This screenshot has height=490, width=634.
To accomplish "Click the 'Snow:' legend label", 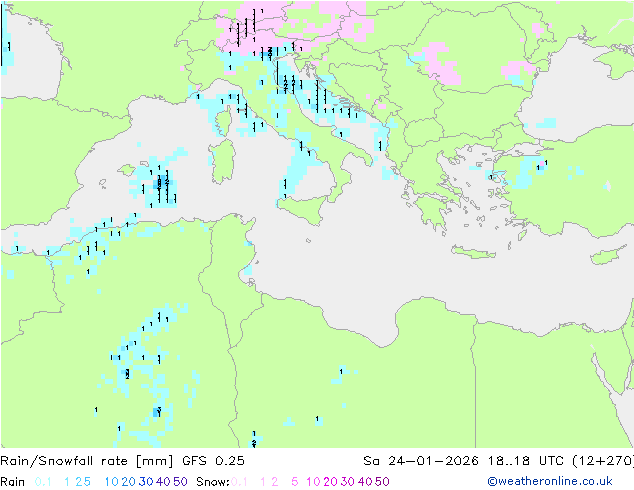I will (x=213, y=482).
